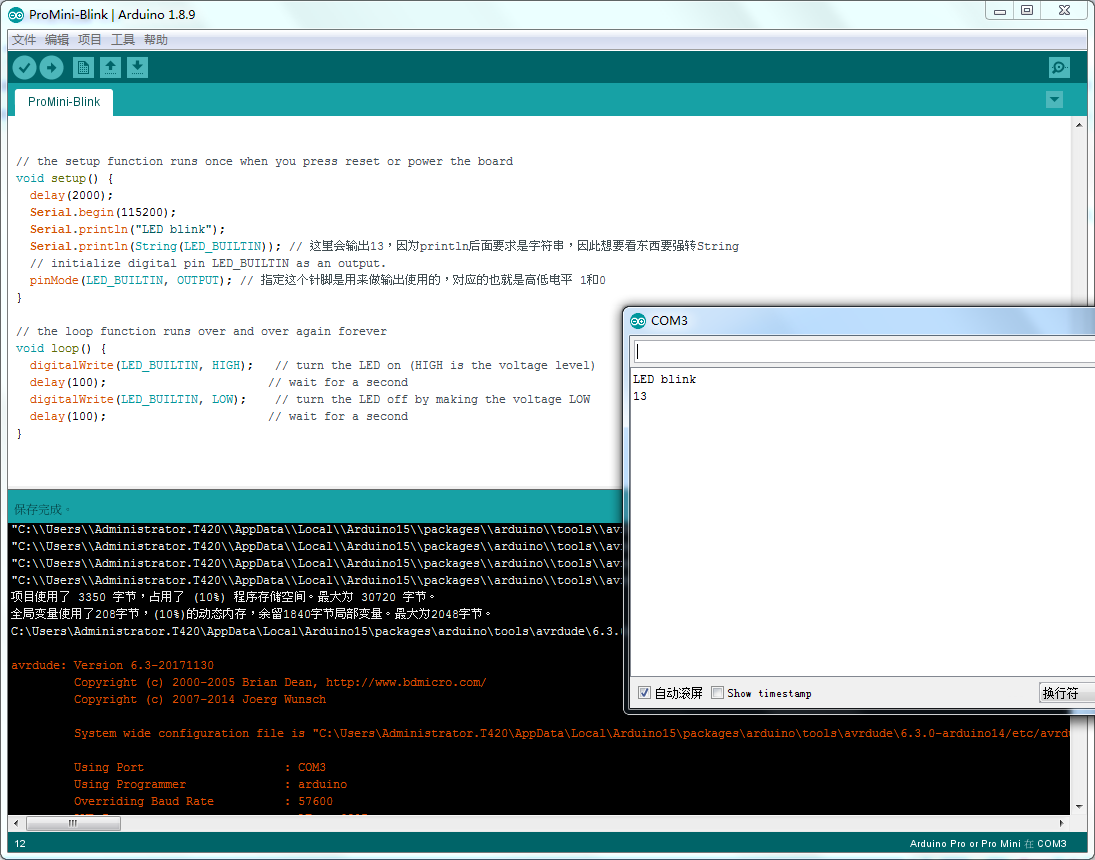Click the delay(2000); code line
Image resolution: width=1095 pixels, height=860 pixels.
point(71,195)
